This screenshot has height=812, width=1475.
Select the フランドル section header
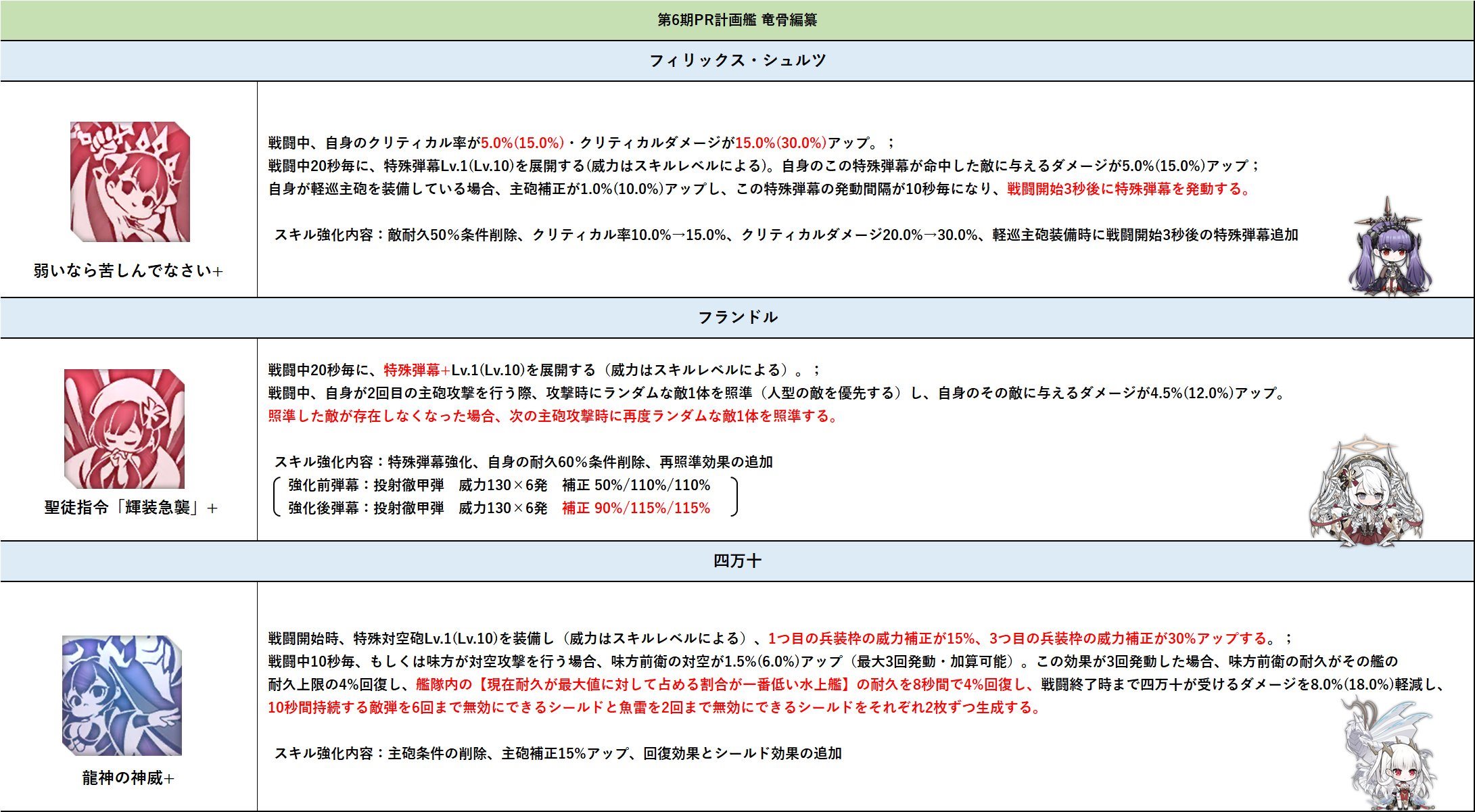point(737,317)
